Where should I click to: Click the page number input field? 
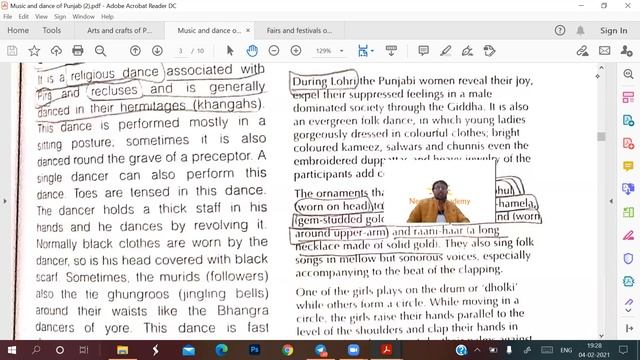pos(180,51)
